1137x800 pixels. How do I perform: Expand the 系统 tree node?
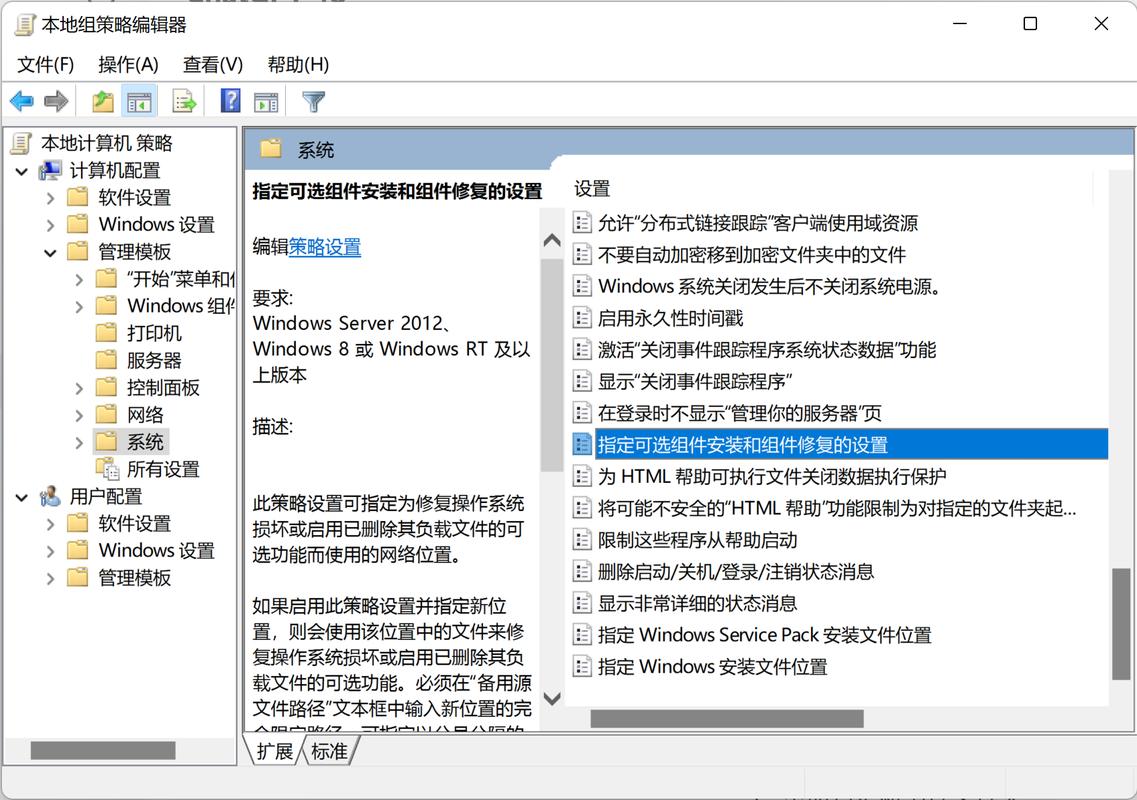coord(79,442)
